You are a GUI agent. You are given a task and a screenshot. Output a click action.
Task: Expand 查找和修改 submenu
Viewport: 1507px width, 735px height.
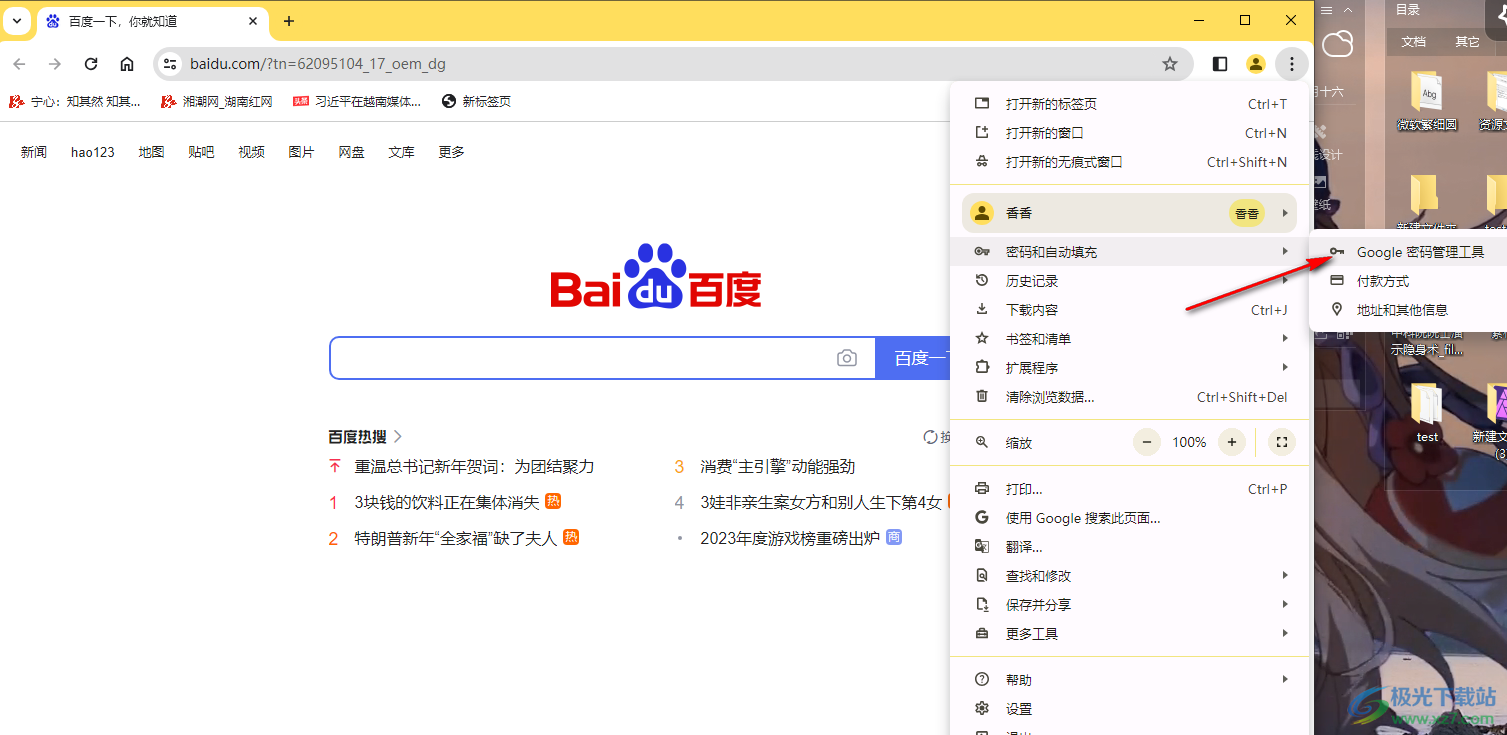(x=1130, y=576)
